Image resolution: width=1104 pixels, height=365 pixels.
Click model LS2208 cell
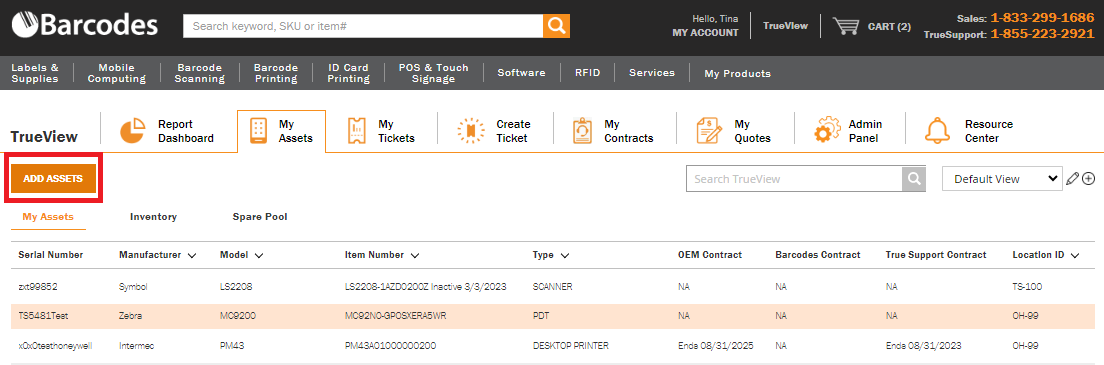(236, 287)
